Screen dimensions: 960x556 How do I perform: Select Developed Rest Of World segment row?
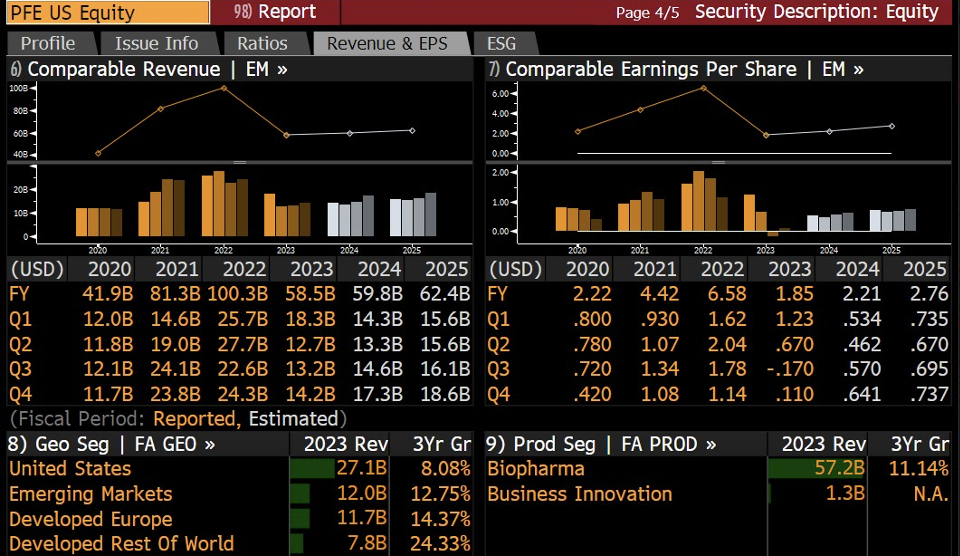pyautogui.click(x=239, y=544)
